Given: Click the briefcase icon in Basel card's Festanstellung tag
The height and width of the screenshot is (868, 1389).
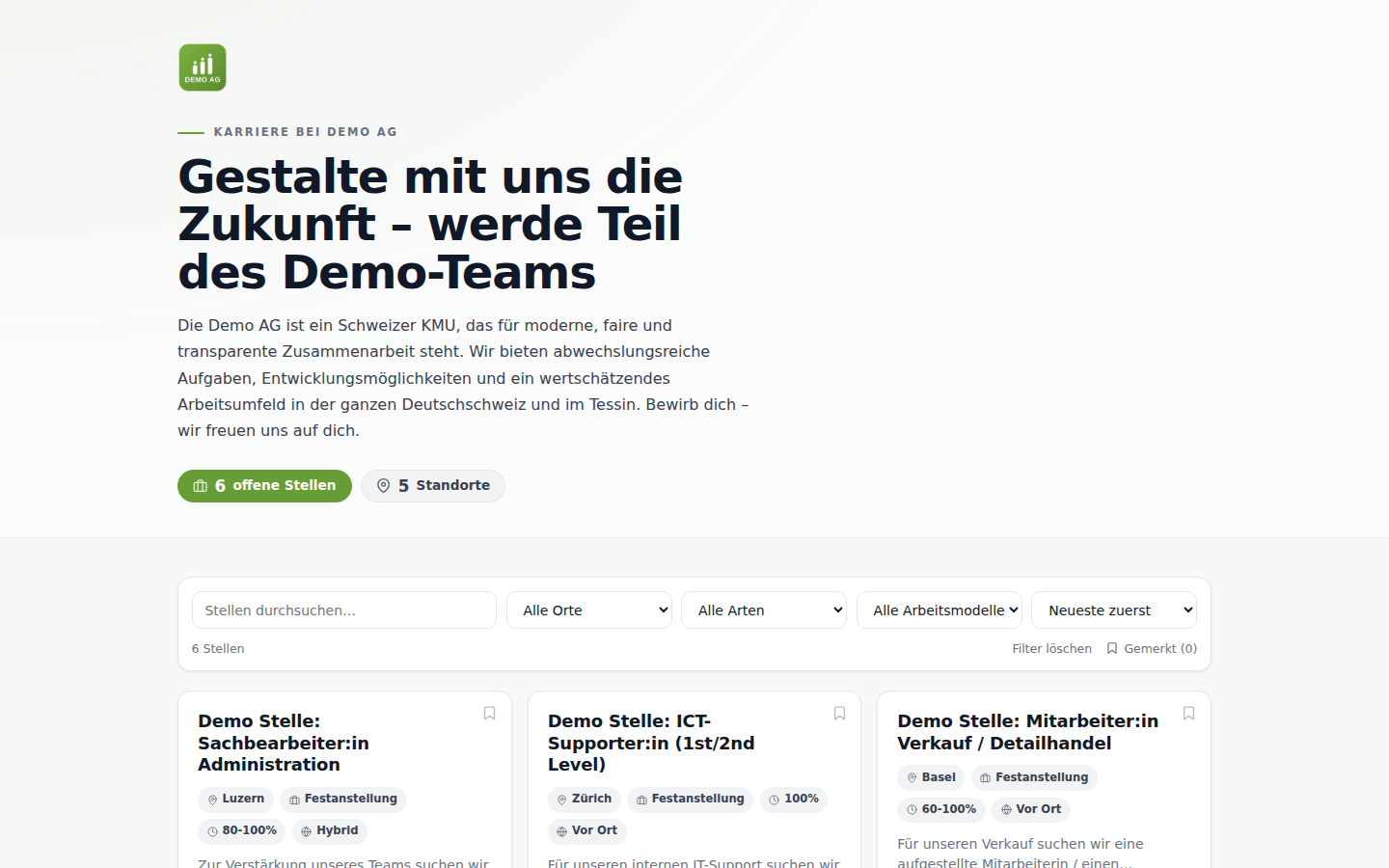Looking at the screenshot, I should coord(986,778).
